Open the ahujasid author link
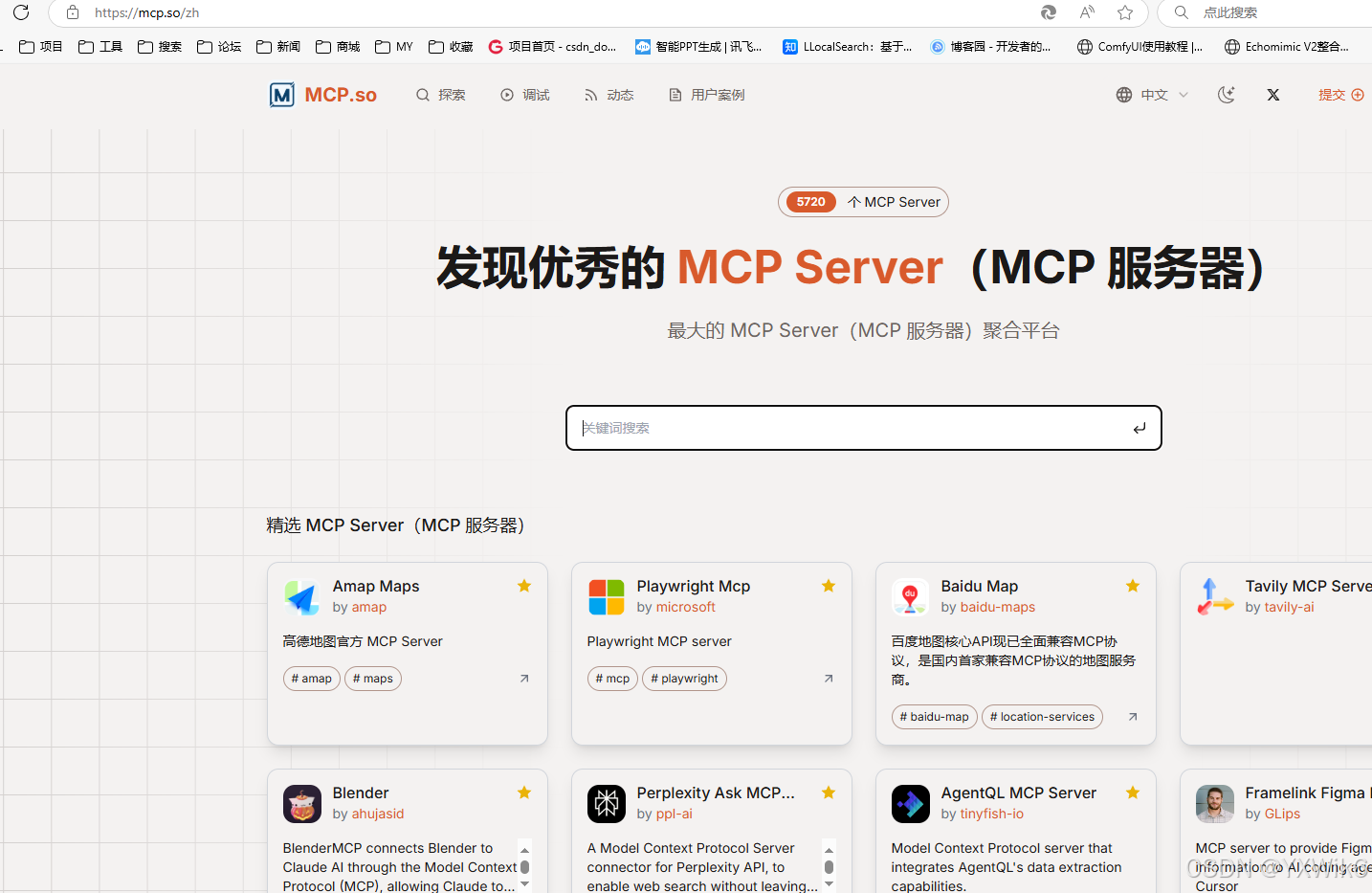 coord(377,814)
